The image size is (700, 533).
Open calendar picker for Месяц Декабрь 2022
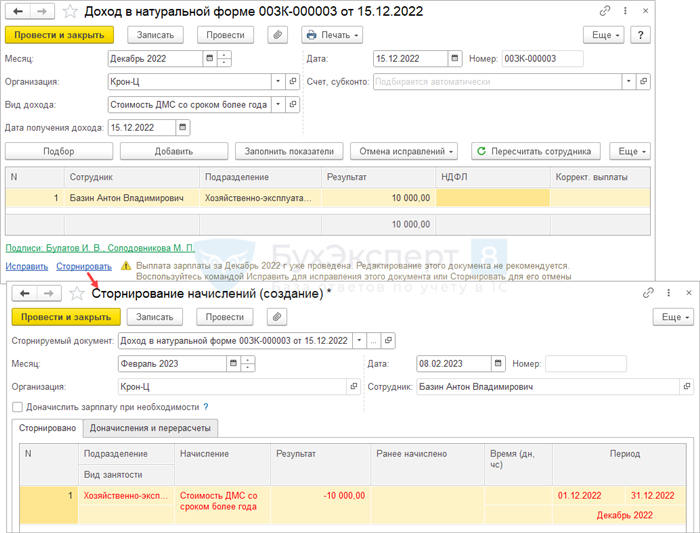point(209,58)
